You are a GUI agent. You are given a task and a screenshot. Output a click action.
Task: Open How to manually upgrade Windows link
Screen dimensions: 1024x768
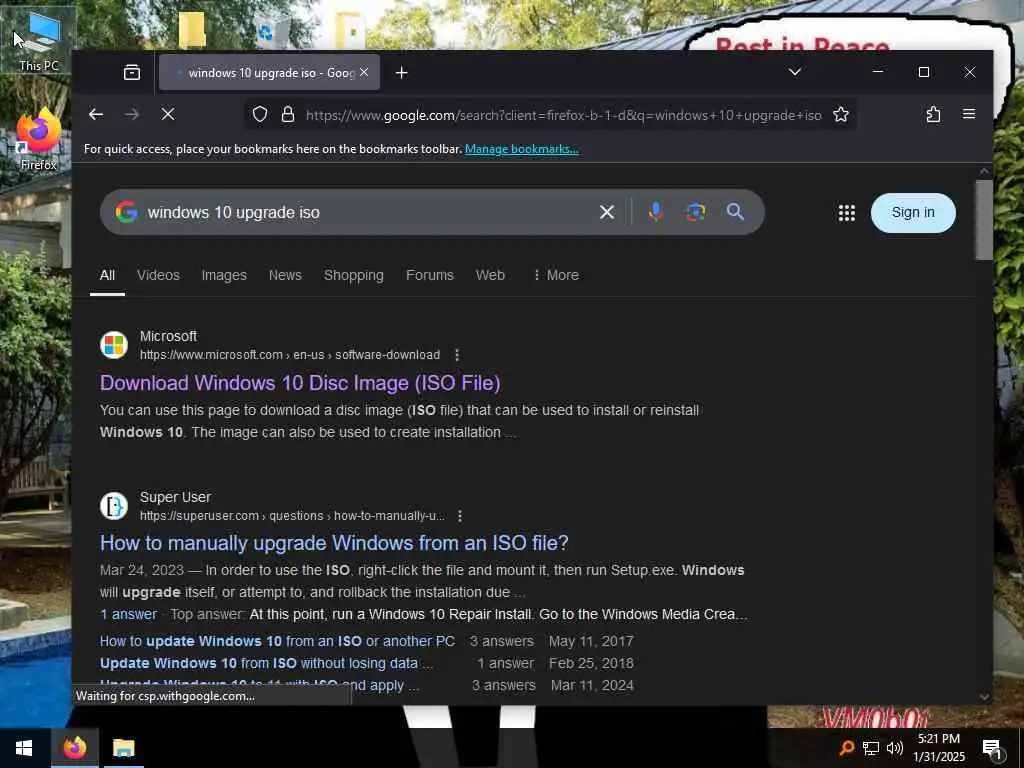click(334, 543)
